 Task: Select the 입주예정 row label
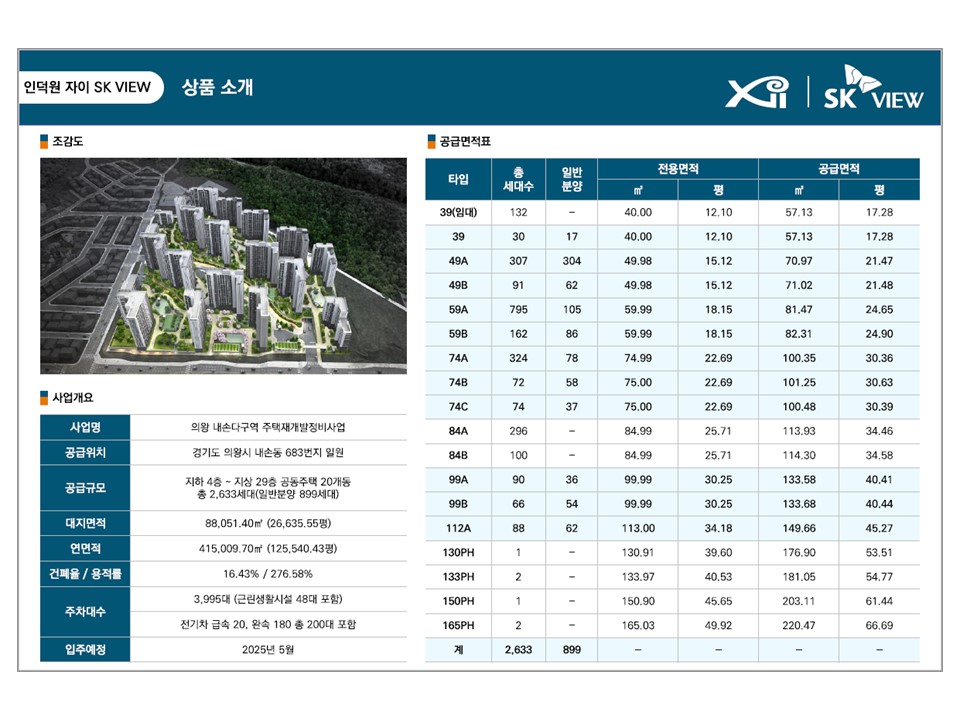coord(85,650)
